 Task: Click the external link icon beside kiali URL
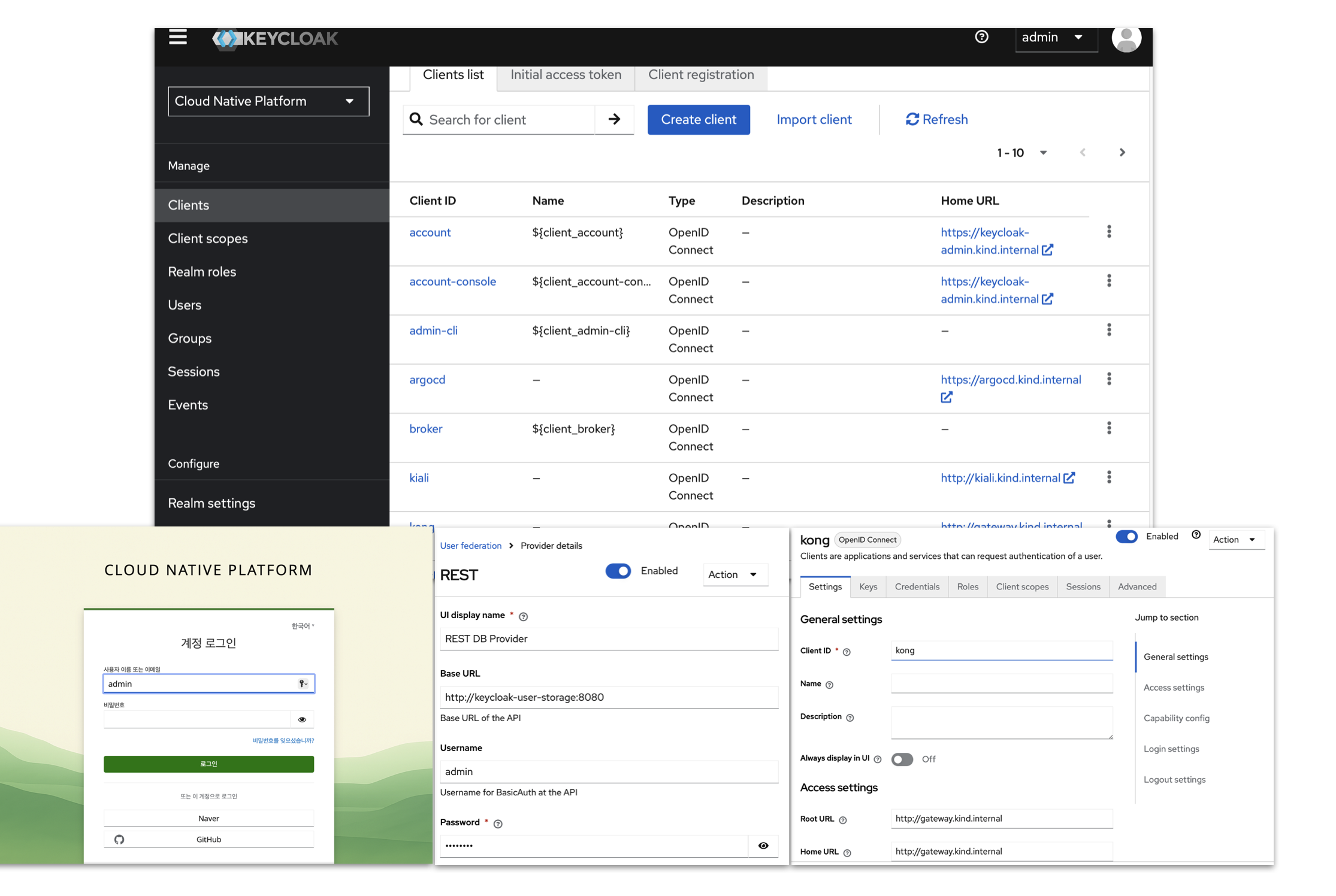tap(1069, 478)
